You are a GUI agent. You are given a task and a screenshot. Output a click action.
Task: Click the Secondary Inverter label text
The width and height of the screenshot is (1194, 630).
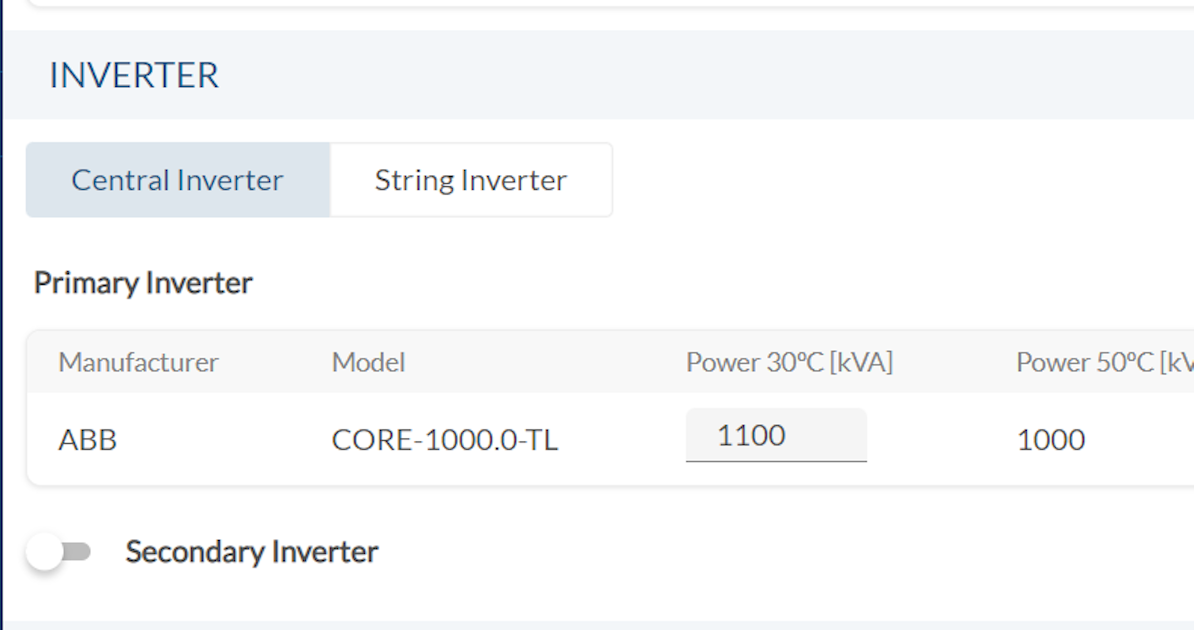point(251,551)
